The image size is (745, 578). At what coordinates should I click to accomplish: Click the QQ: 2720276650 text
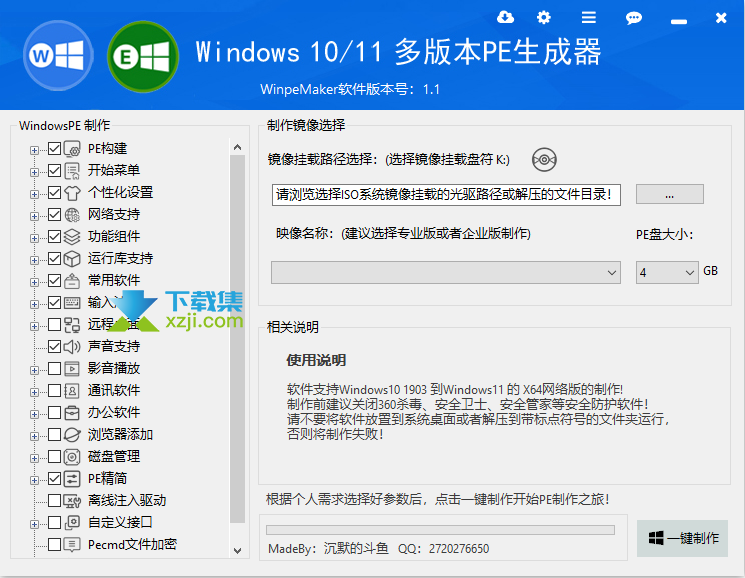(x=443, y=549)
